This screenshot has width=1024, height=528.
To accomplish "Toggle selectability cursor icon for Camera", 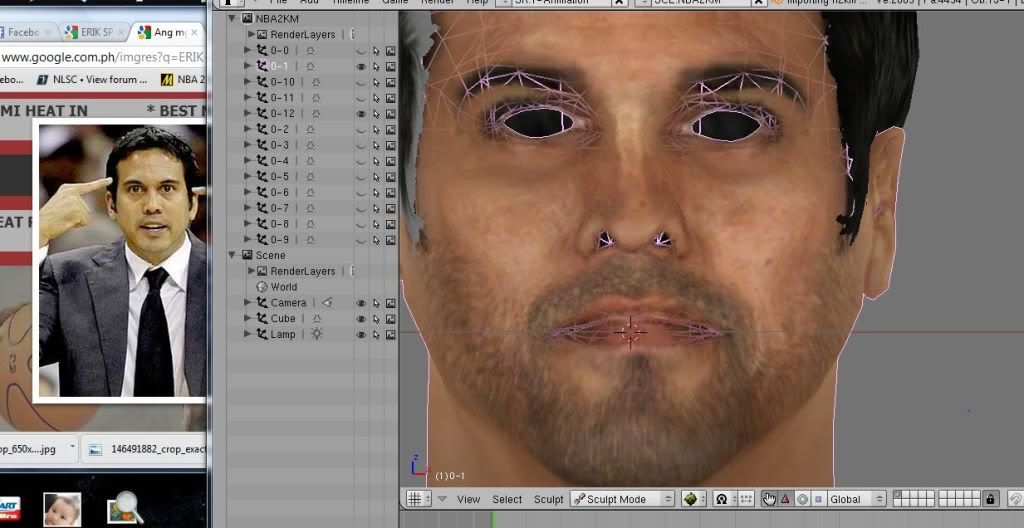I will click(376, 303).
